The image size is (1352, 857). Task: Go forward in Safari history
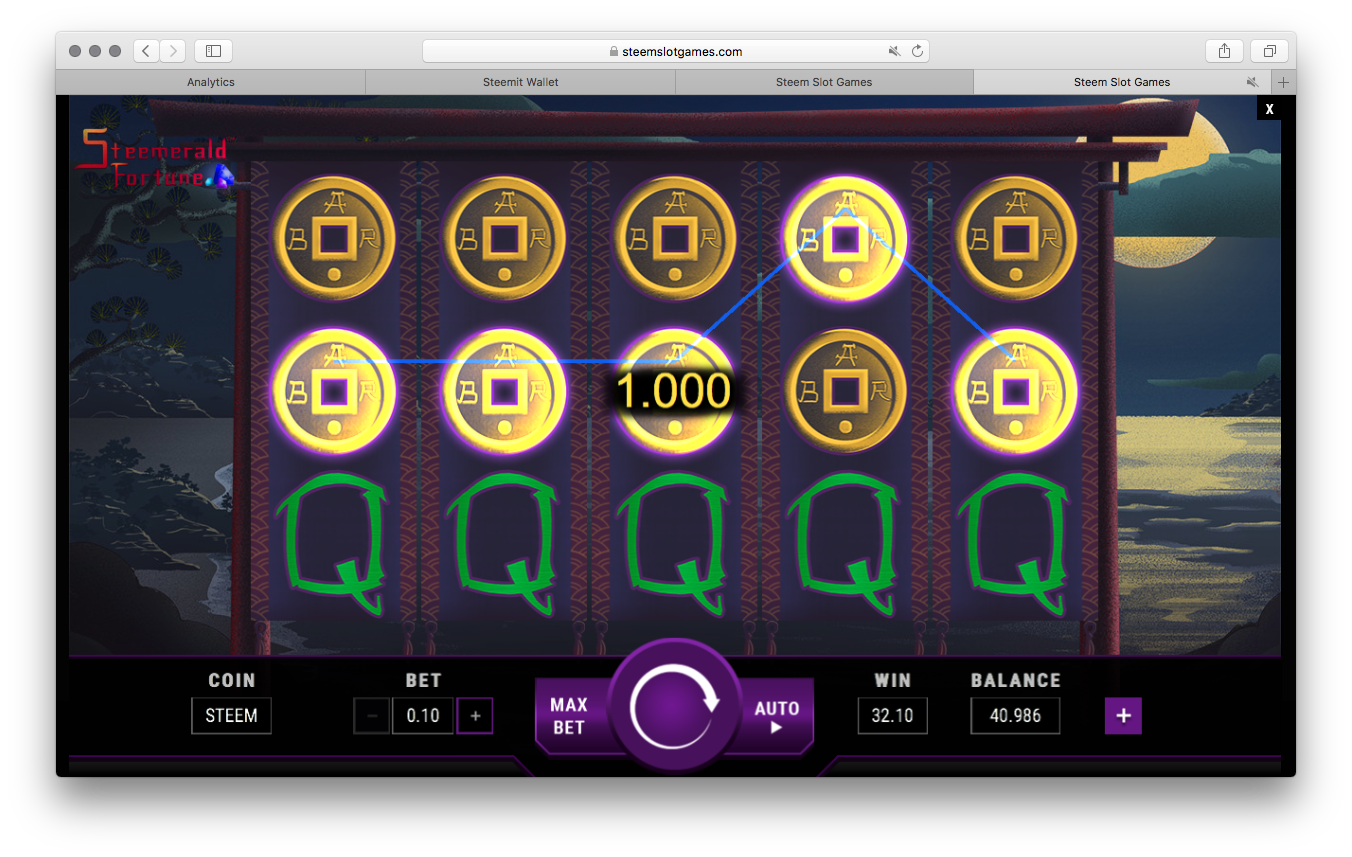[x=173, y=51]
